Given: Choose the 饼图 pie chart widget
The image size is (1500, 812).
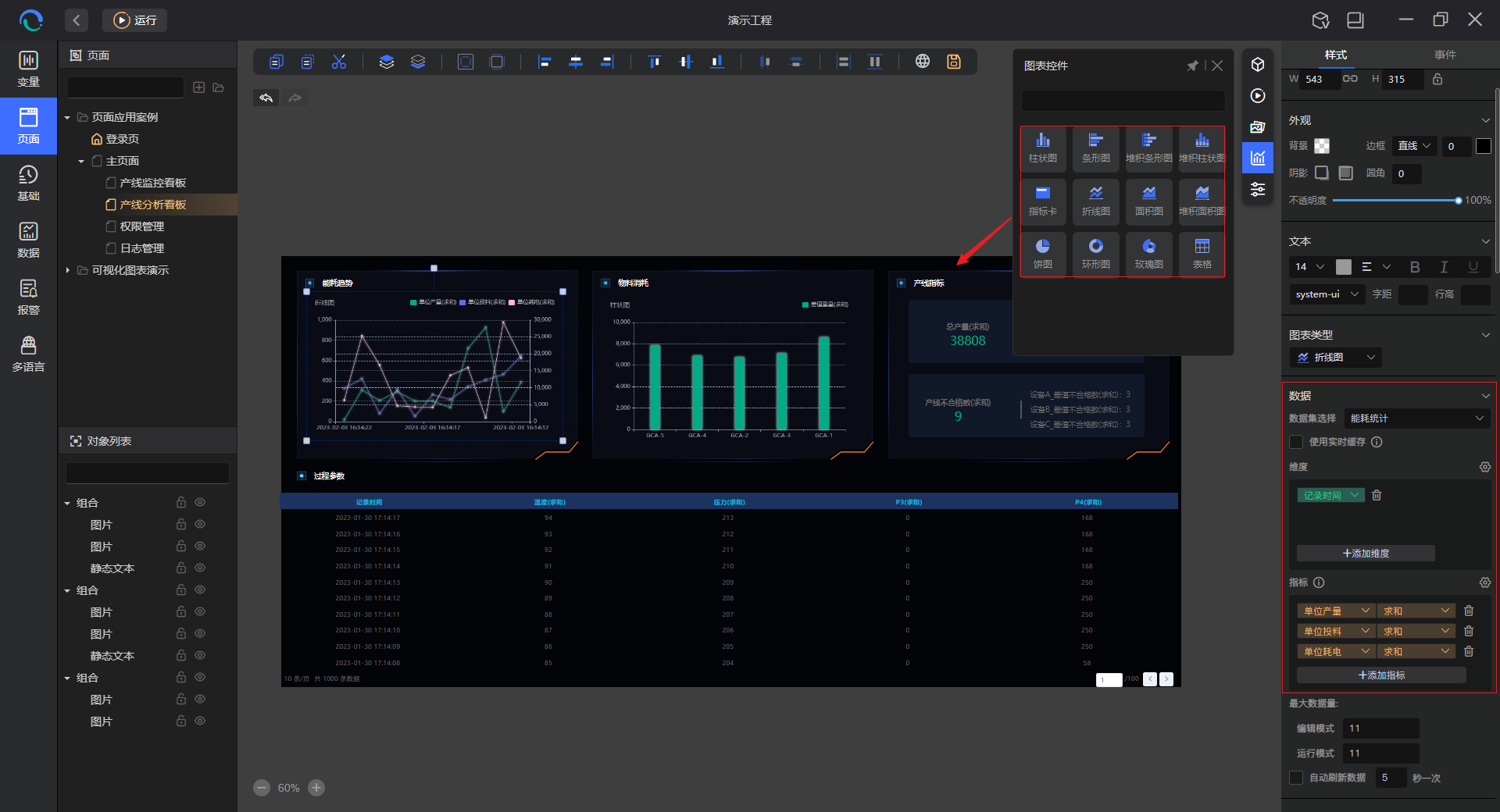Looking at the screenshot, I should (x=1042, y=254).
